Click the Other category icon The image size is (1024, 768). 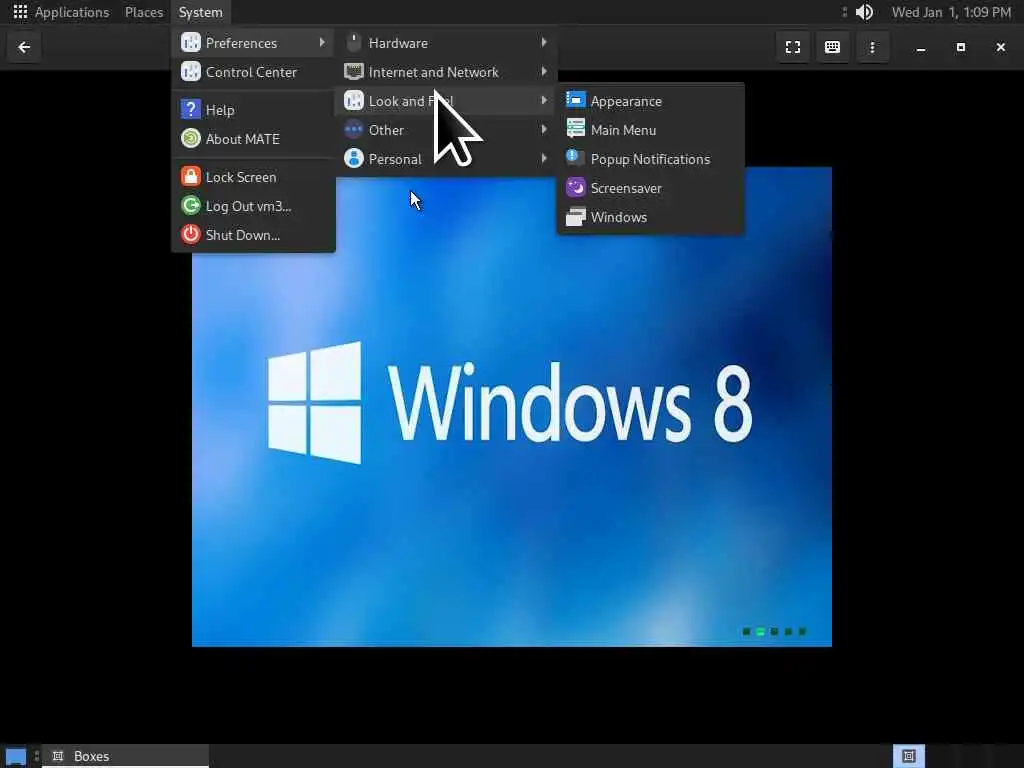click(353, 129)
